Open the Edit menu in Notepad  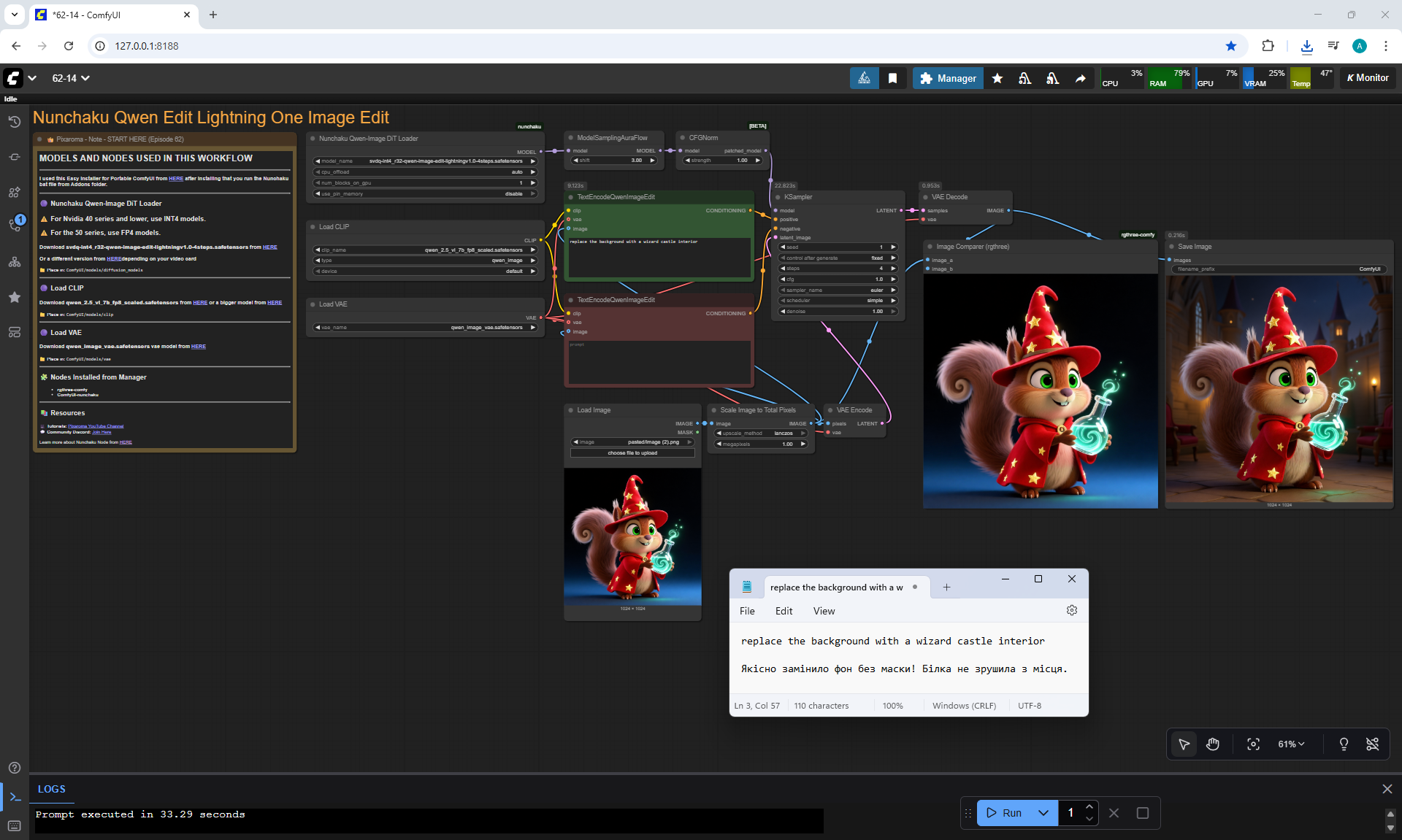[x=784, y=611]
